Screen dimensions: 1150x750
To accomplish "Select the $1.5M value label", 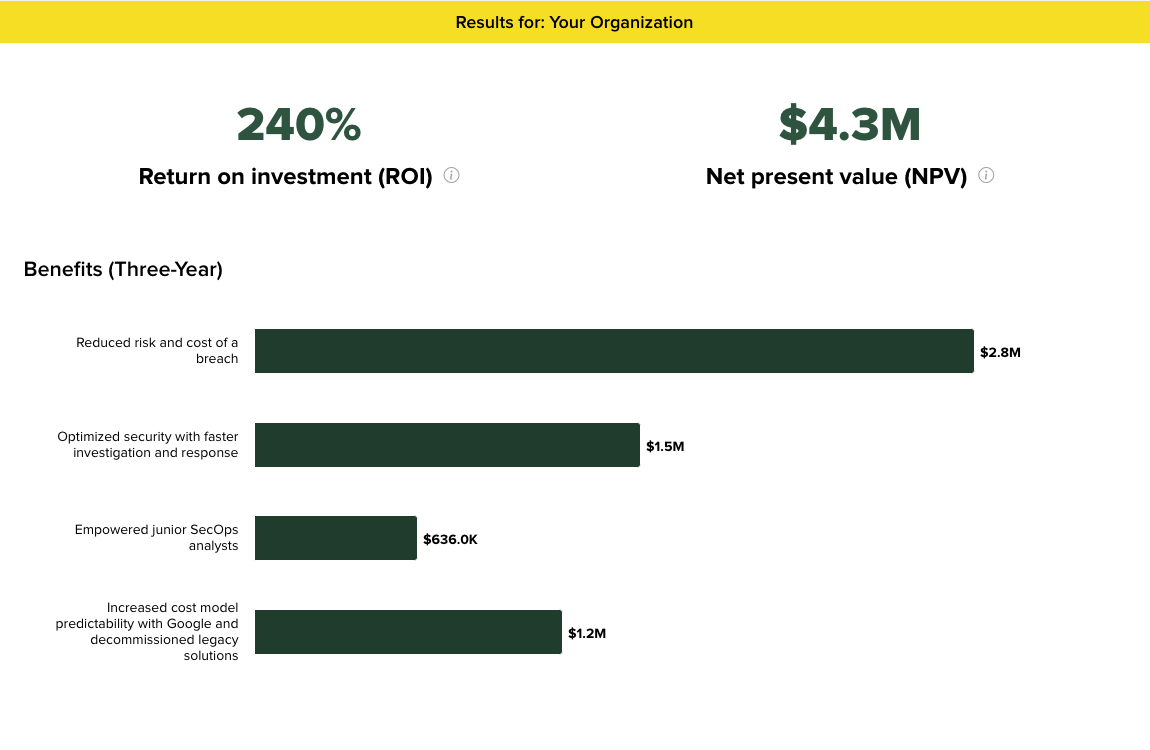I will [664, 446].
